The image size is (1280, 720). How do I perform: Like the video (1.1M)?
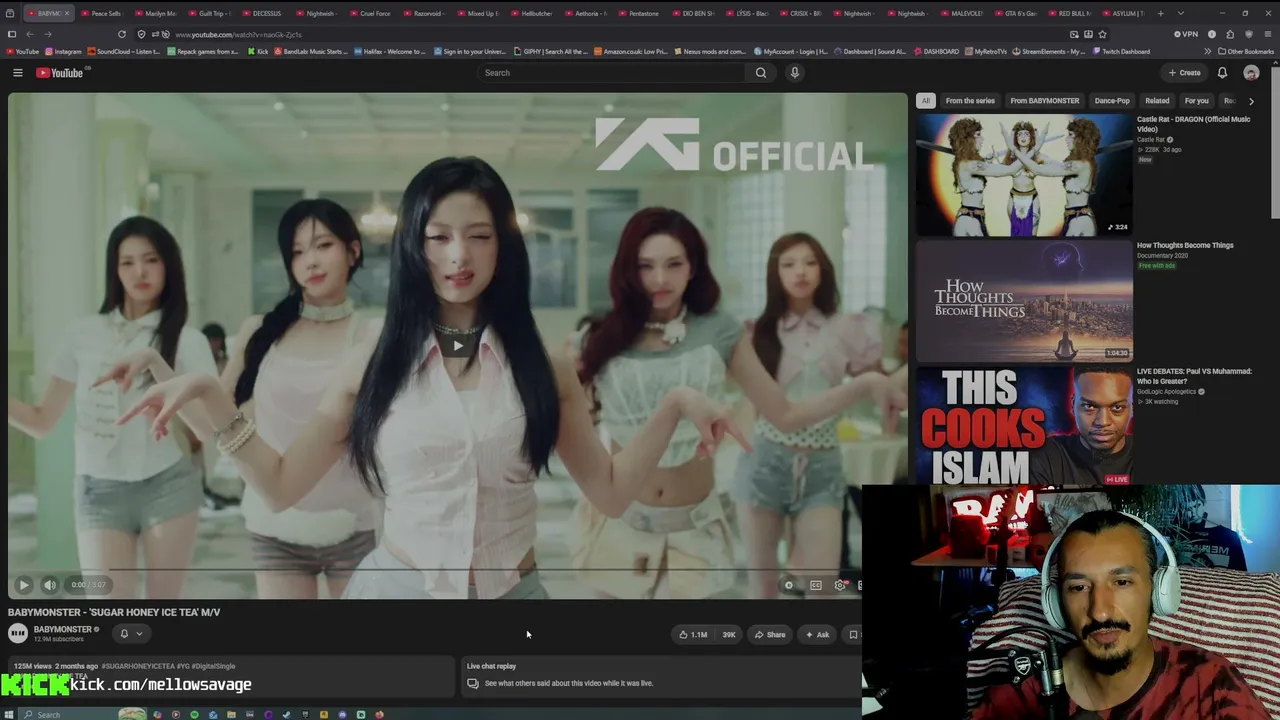[694, 634]
